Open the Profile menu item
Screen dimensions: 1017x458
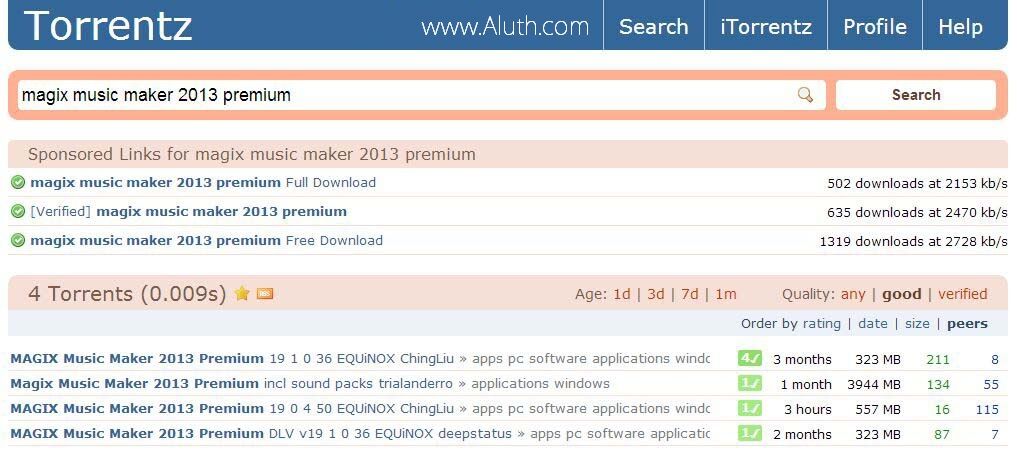tap(874, 27)
